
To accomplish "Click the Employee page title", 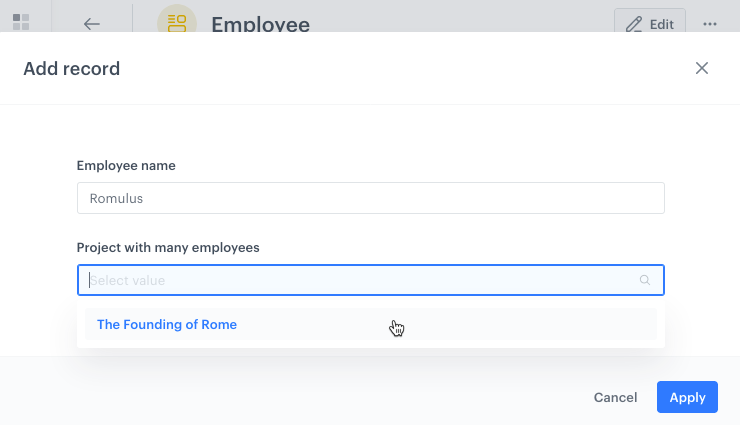I will (261, 24).
